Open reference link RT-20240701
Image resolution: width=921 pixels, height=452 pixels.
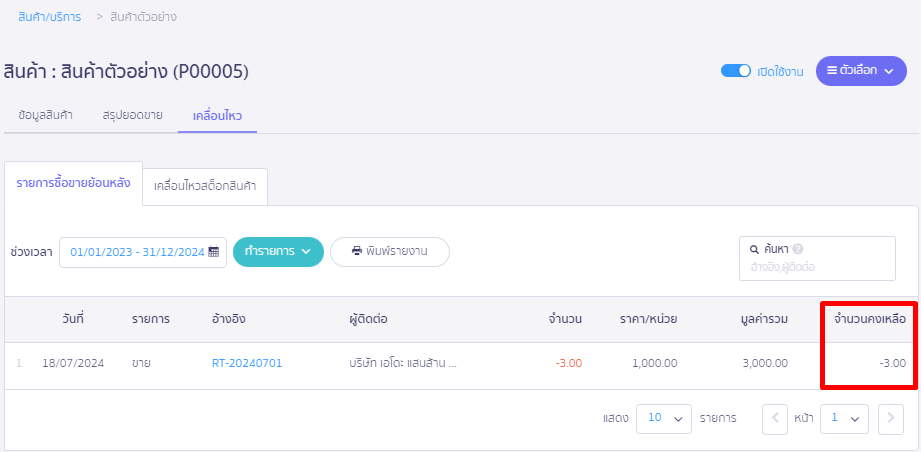[x=247, y=363]
